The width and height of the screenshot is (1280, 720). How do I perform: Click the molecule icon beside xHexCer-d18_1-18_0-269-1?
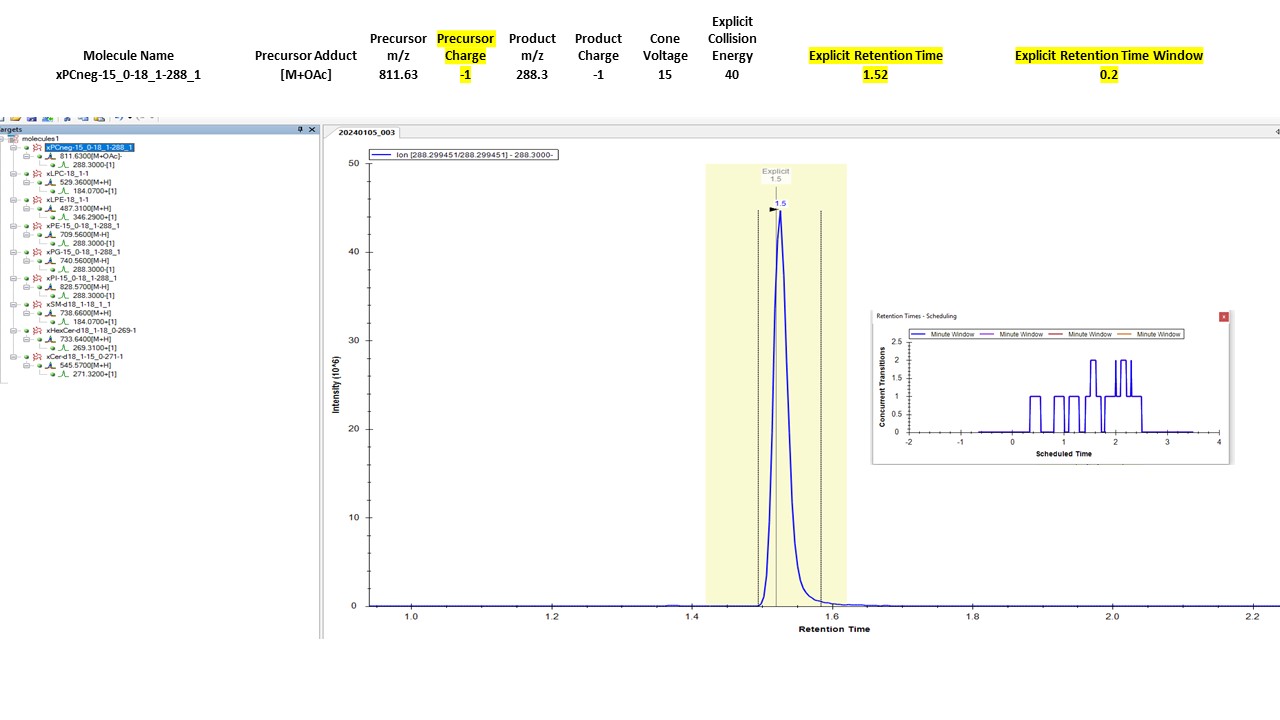click(38, 330)
